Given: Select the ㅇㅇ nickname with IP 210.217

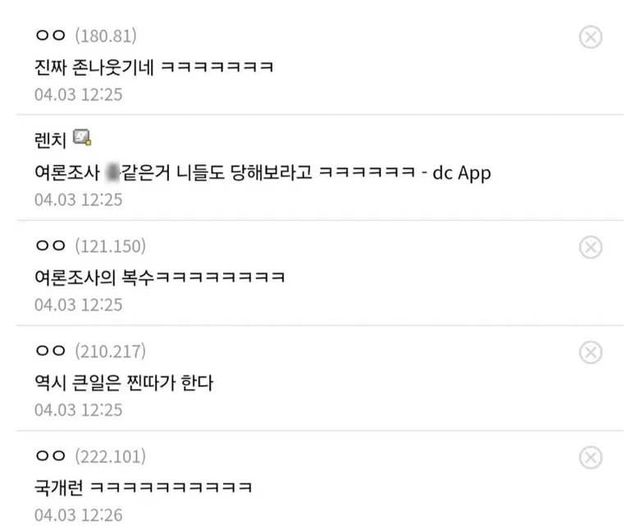Looking at the screenshot, I should tap(51, 351).
